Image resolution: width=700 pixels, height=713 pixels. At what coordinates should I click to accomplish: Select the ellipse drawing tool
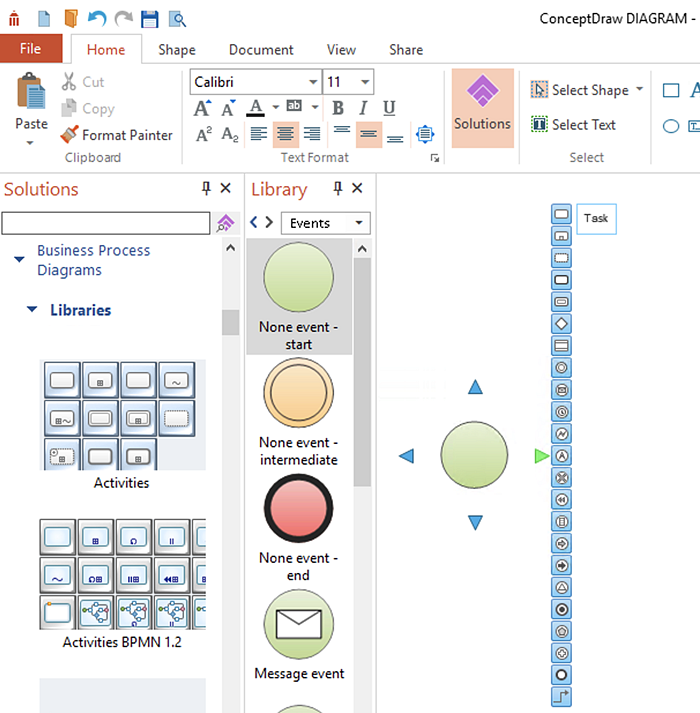pos(671,126)
